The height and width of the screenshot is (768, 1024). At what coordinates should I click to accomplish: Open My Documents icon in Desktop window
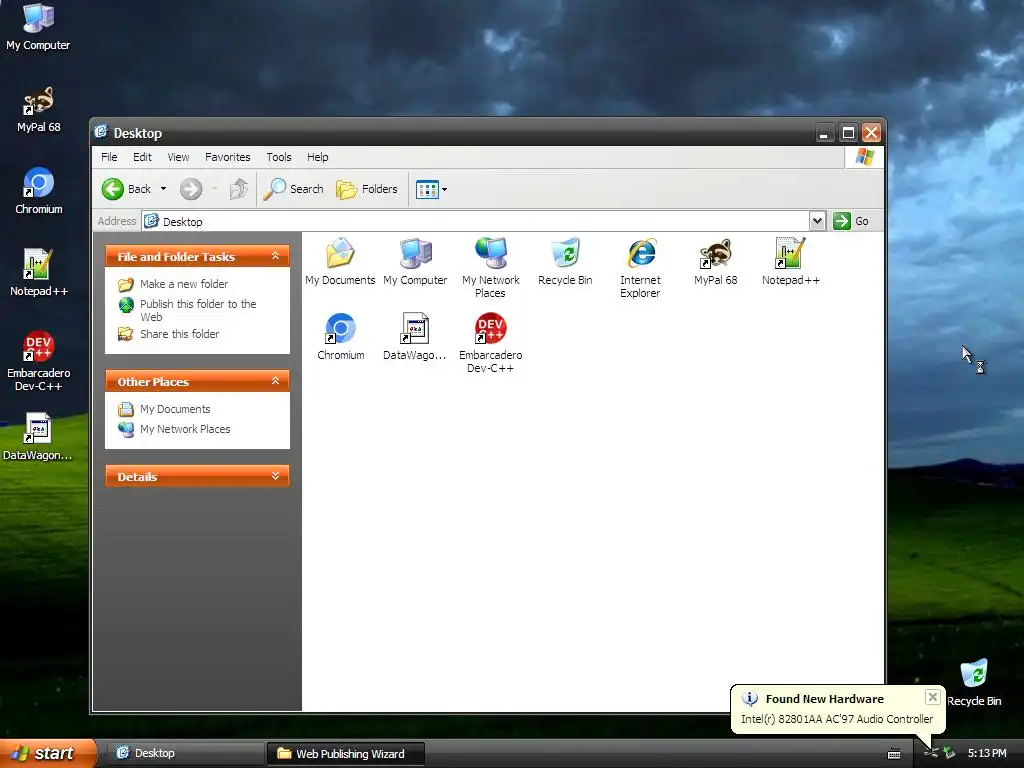[x=340, y=262]
